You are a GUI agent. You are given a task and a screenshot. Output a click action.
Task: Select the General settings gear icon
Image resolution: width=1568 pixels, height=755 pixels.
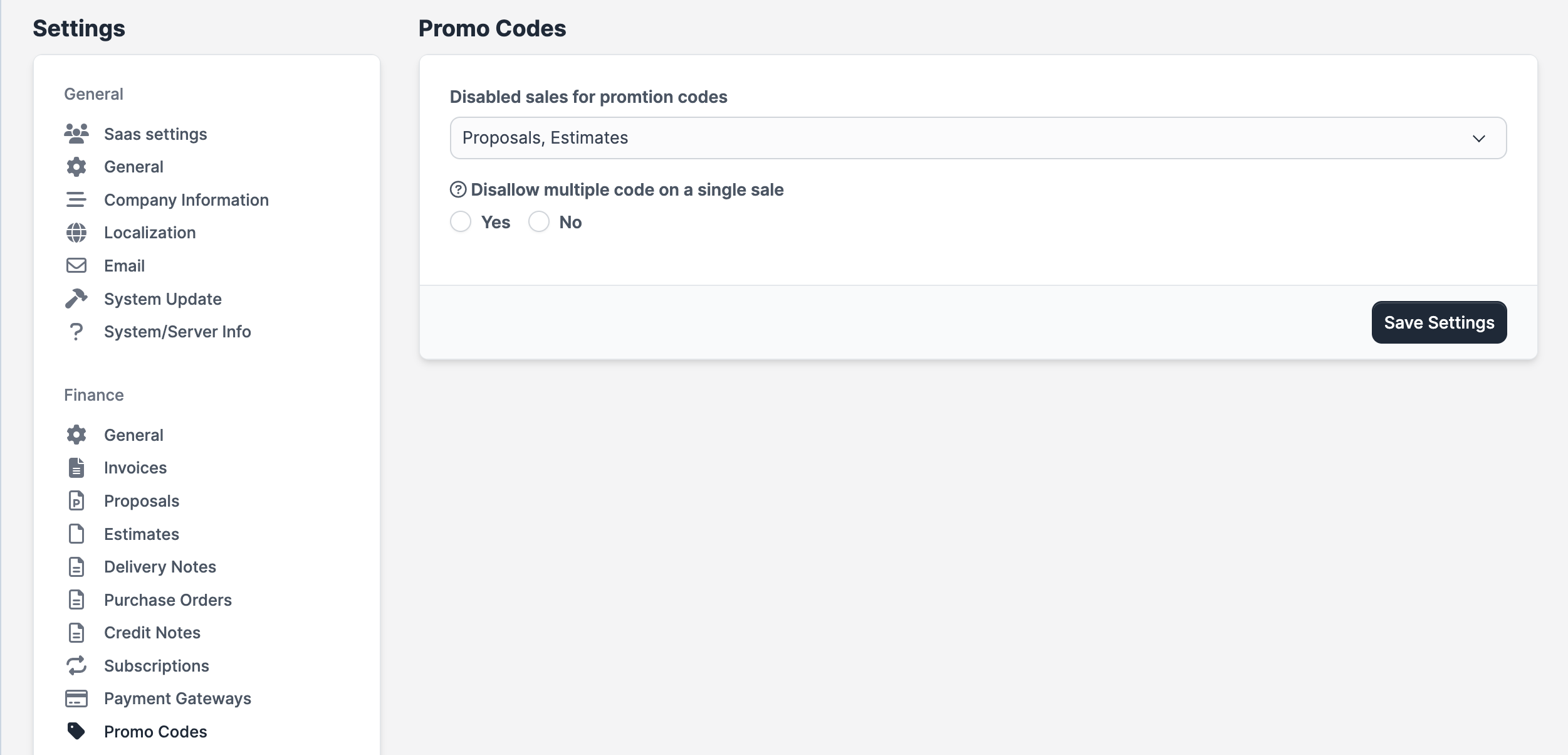pyautogui.click(x=76, y=166)
